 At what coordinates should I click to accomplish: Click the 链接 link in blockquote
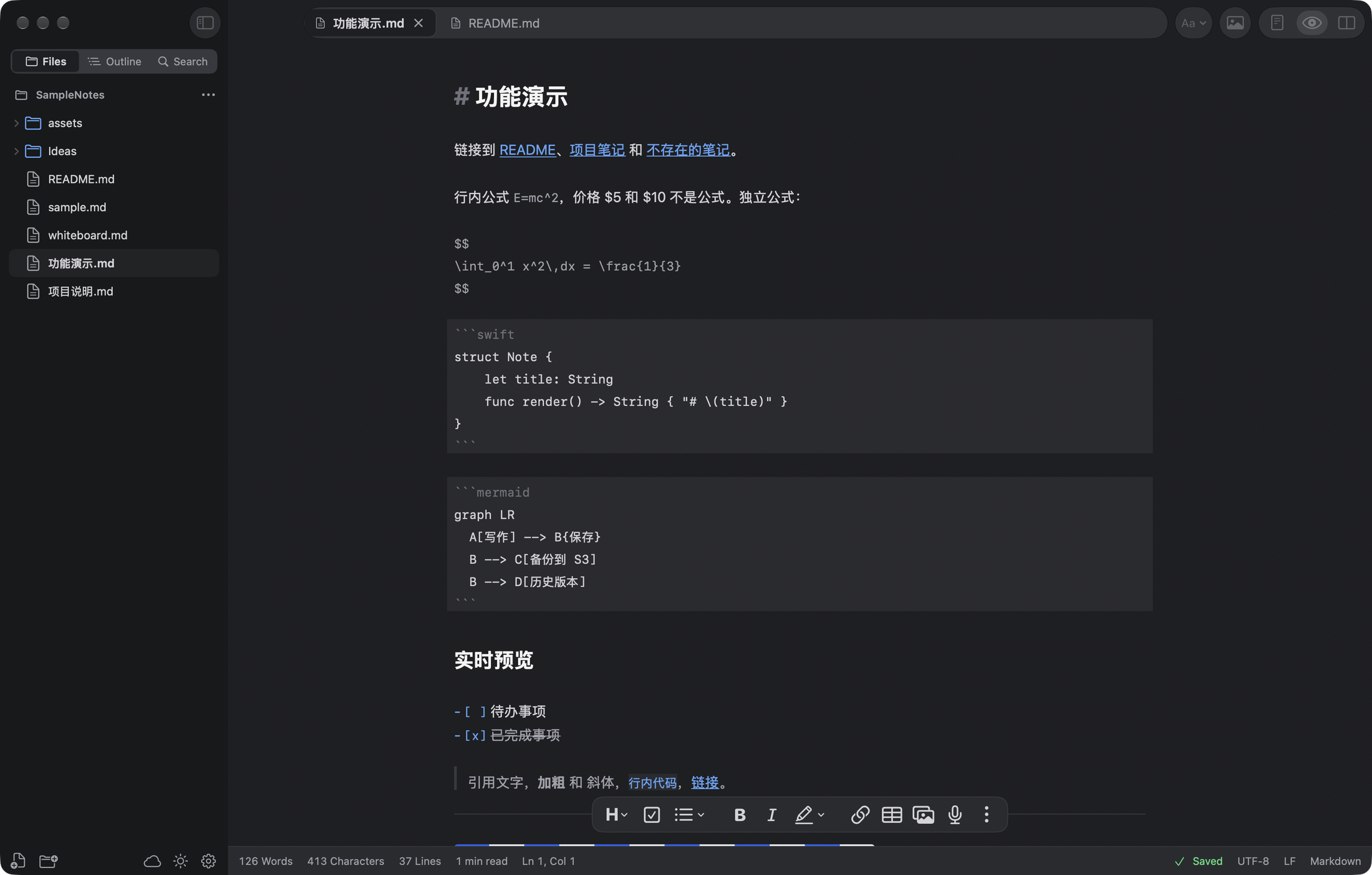point(705,782)
